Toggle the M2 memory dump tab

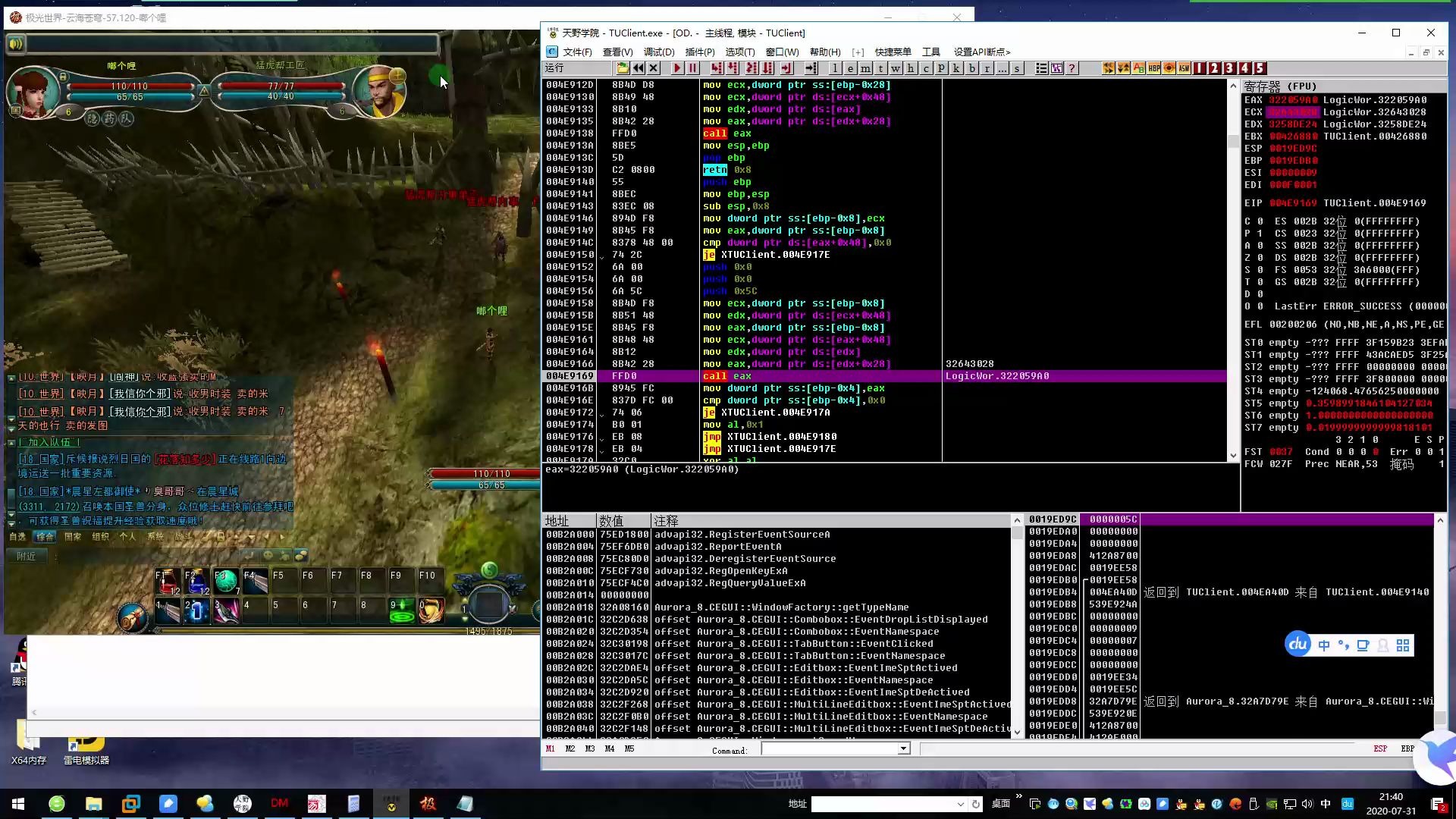click(x=570, y=749)
